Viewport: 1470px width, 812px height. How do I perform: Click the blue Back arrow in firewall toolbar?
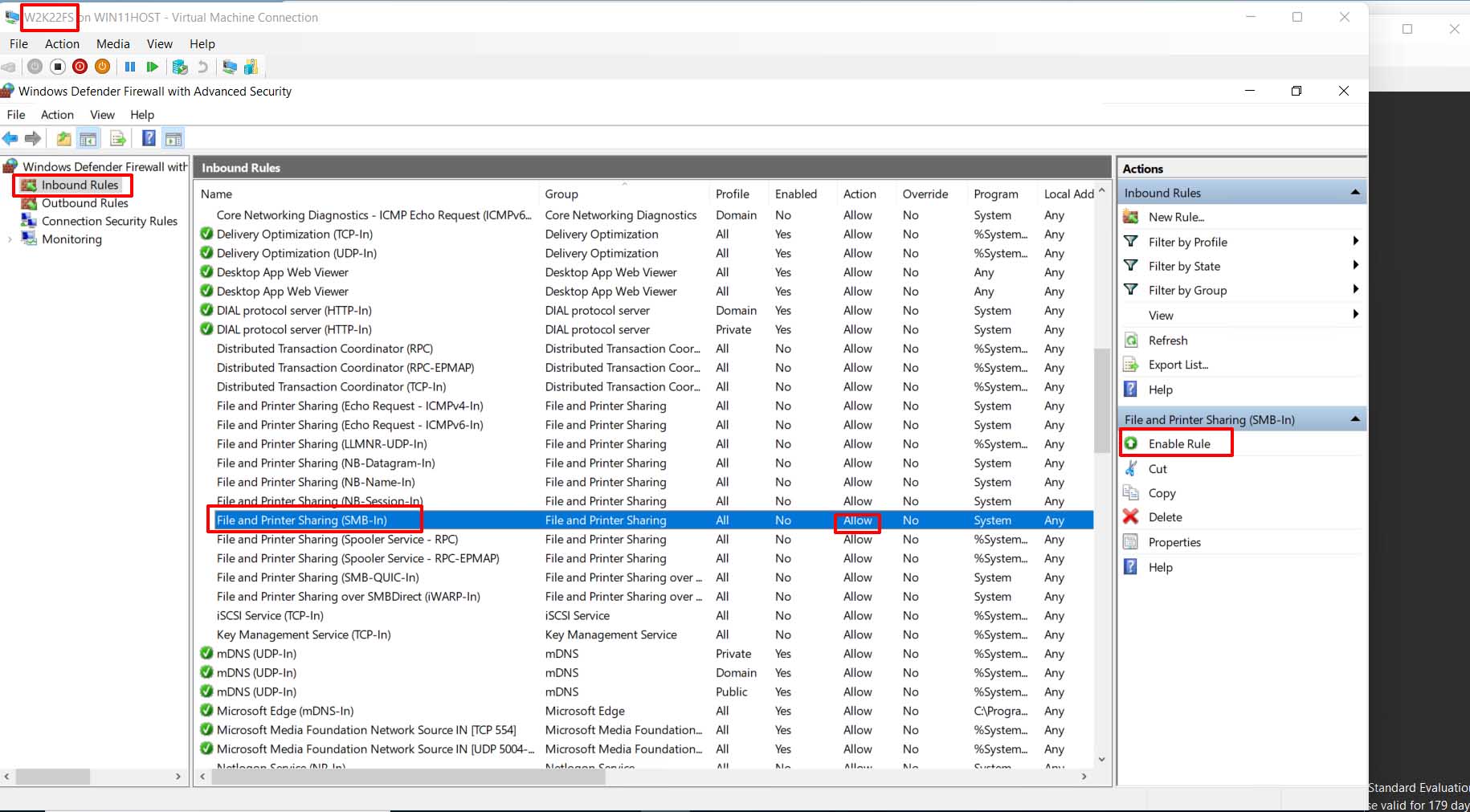coord(10,138)
